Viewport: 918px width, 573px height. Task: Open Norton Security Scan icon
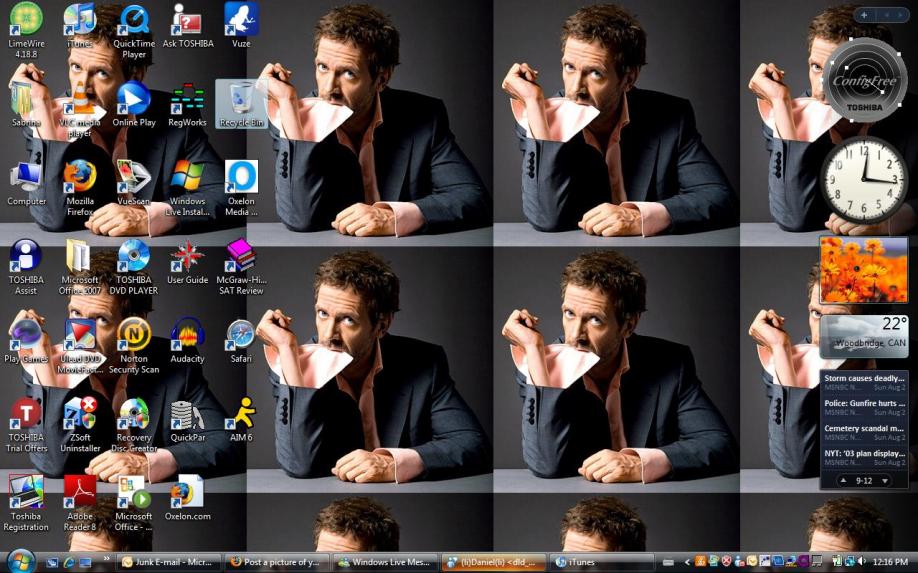coord(134,334)
